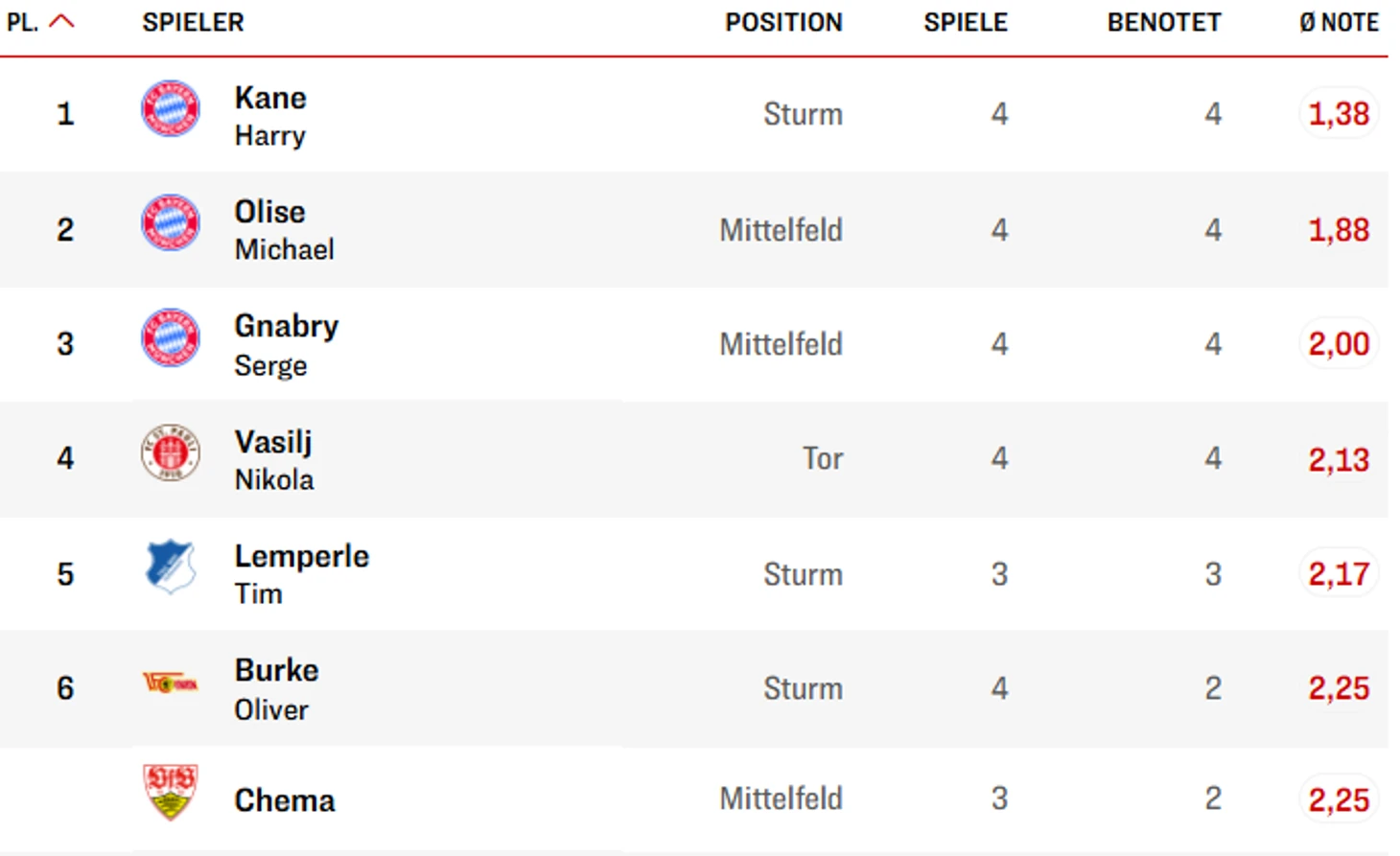Viewport: 1400px width, 856px height.
Task: Click the Bayern Munich crest next to Olise
Action: [x=171, y=222]
